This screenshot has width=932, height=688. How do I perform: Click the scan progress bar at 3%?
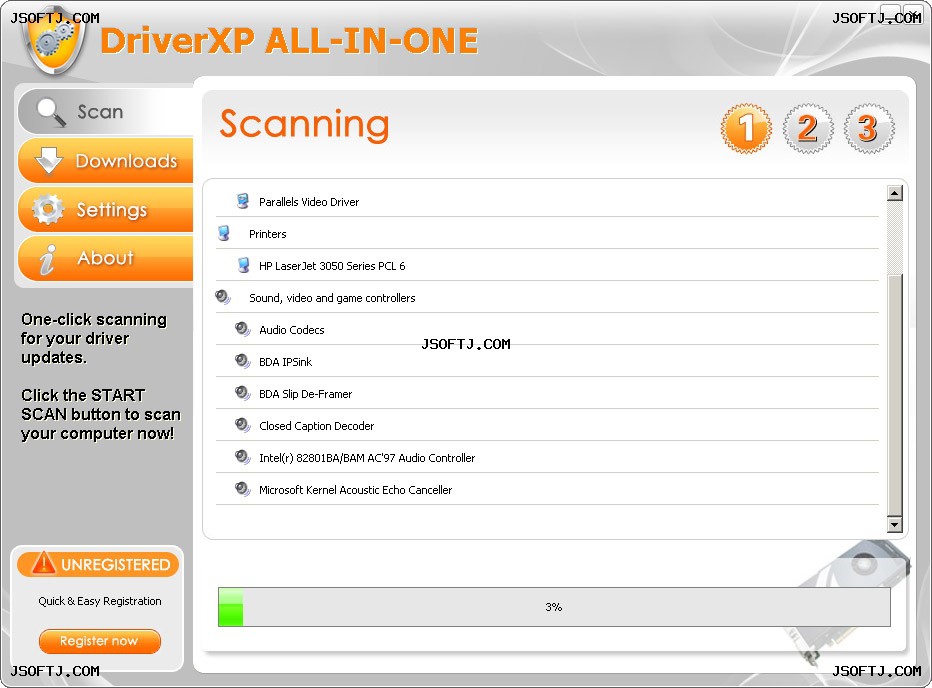(x=554, y=607)
